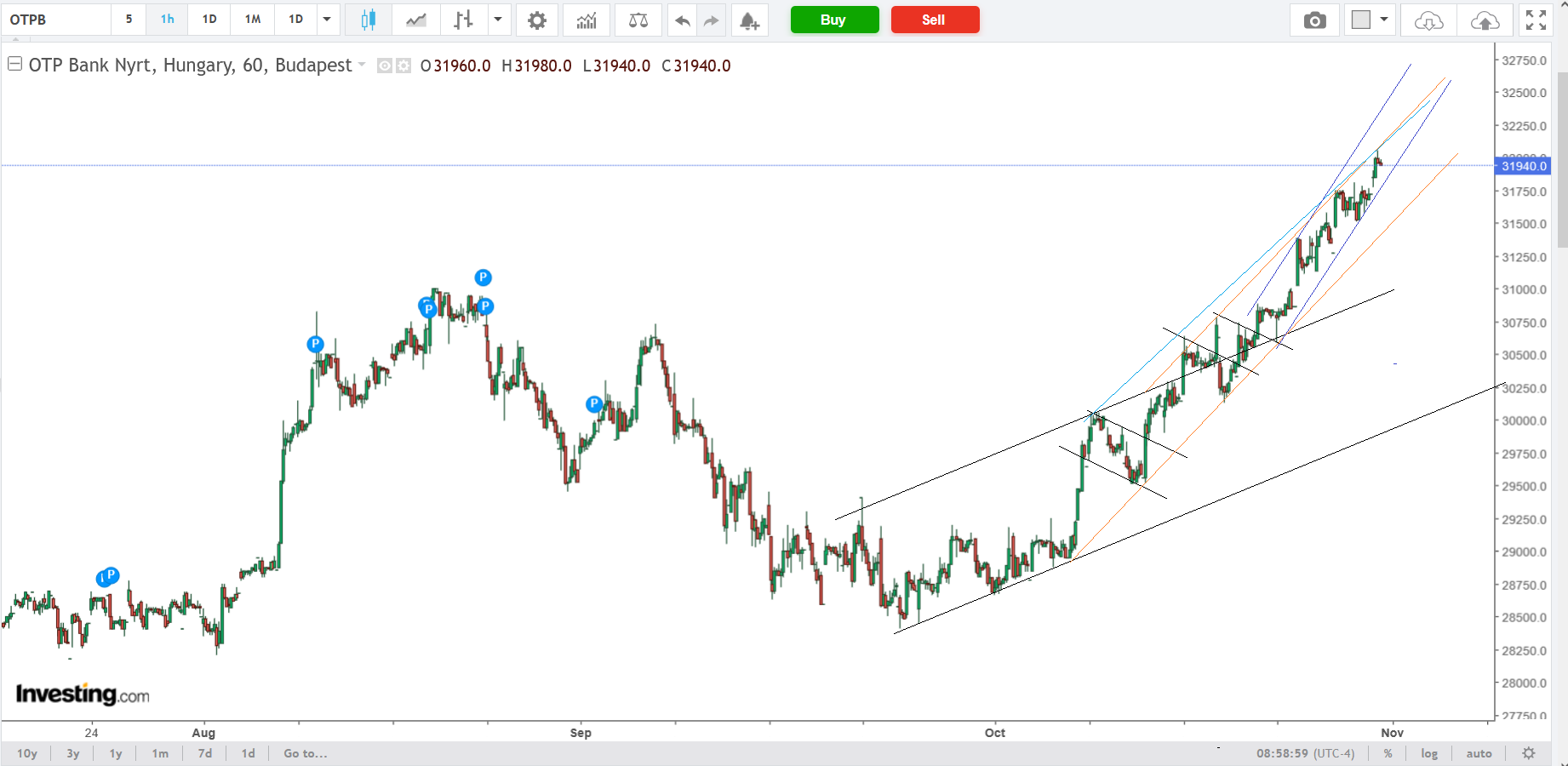This screenshot has width=1568, height=766.
Task: Select the candlestick chart style icon
Action: click(368, 20)
